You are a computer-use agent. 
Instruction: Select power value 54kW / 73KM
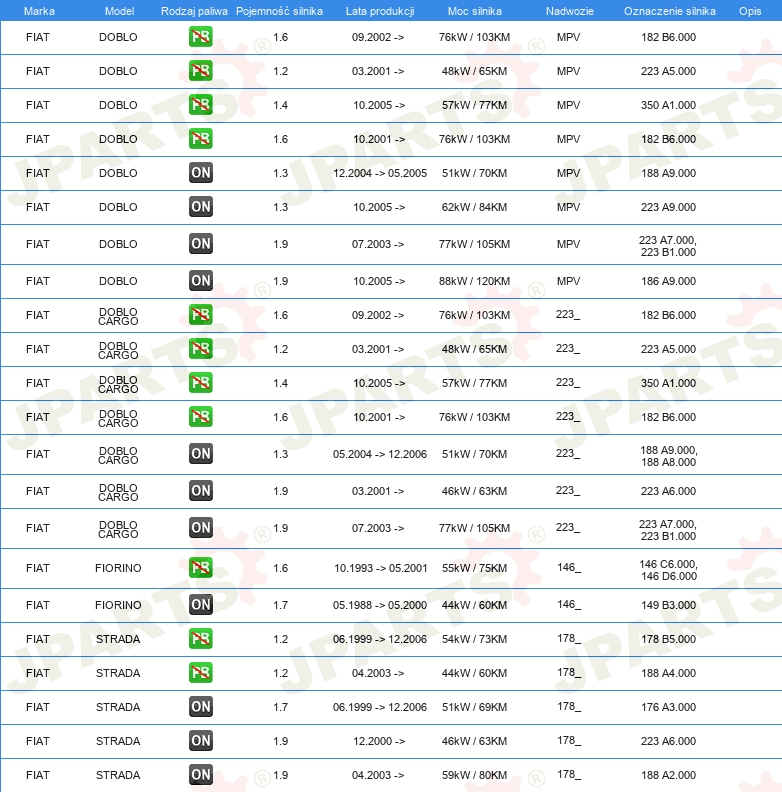tap(474, 639)
